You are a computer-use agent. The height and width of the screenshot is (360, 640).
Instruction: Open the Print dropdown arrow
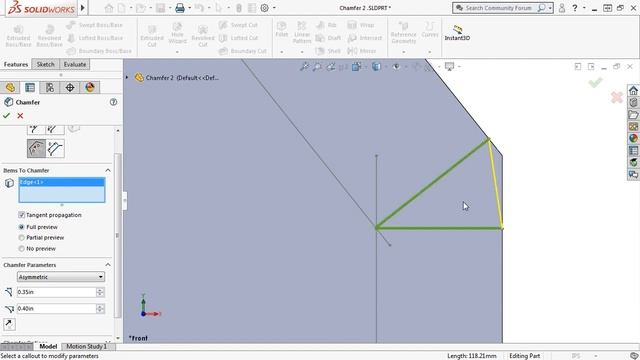tap(189, 8)
